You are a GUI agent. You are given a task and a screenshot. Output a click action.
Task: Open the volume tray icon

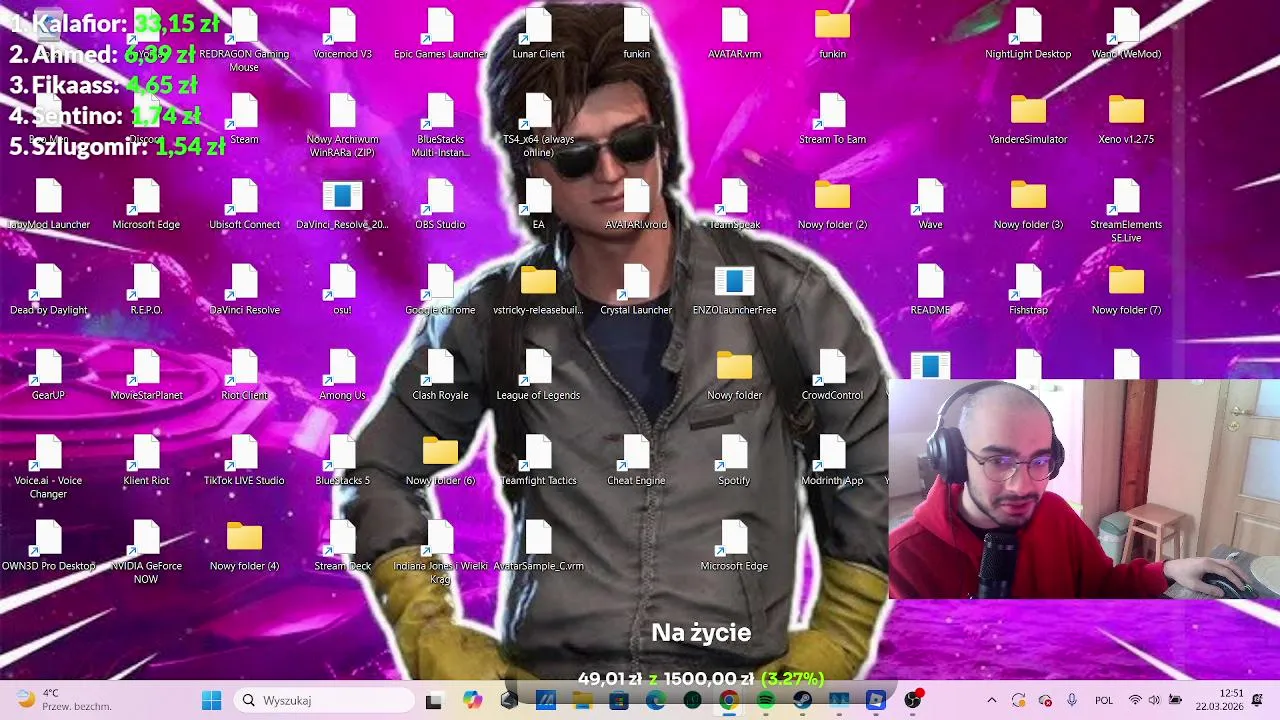click(x=1155, y=701)
